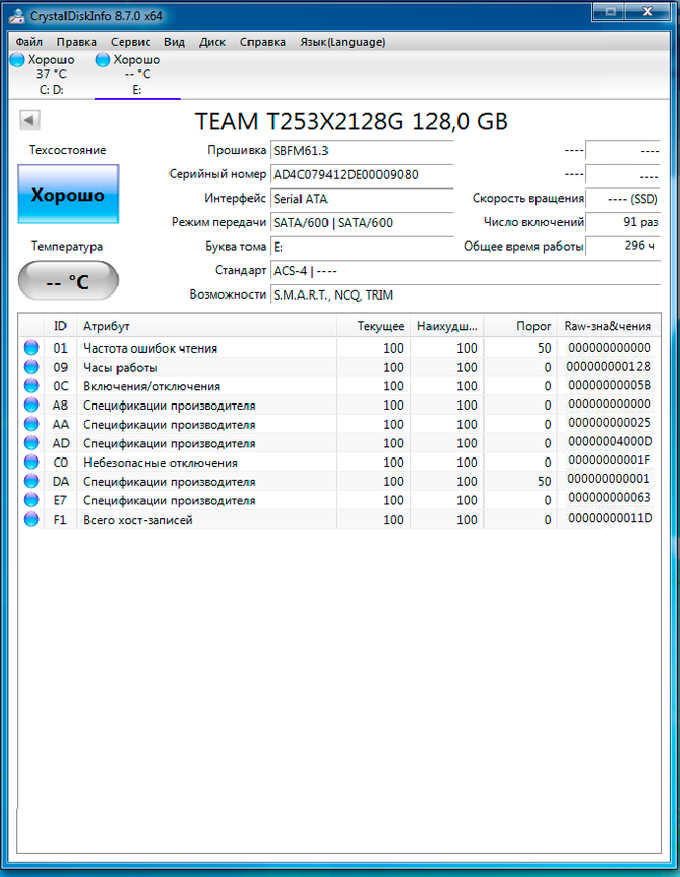
Task: Click status orb for attribute C0 row
Action: tap(31, 463)
